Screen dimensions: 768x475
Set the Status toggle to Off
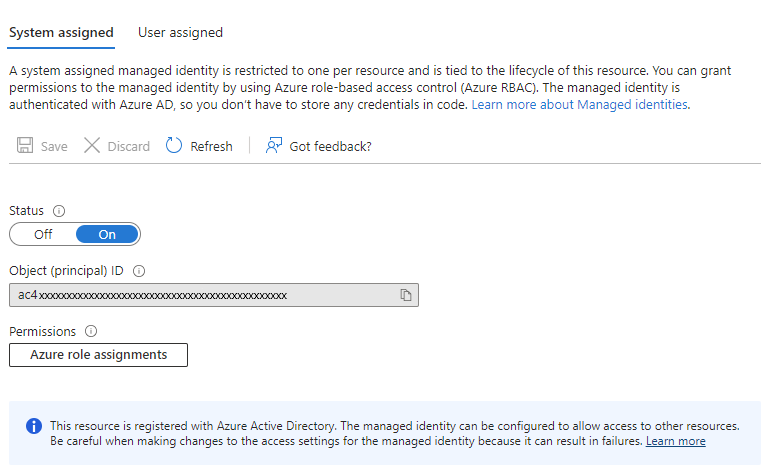pos(43,234)
